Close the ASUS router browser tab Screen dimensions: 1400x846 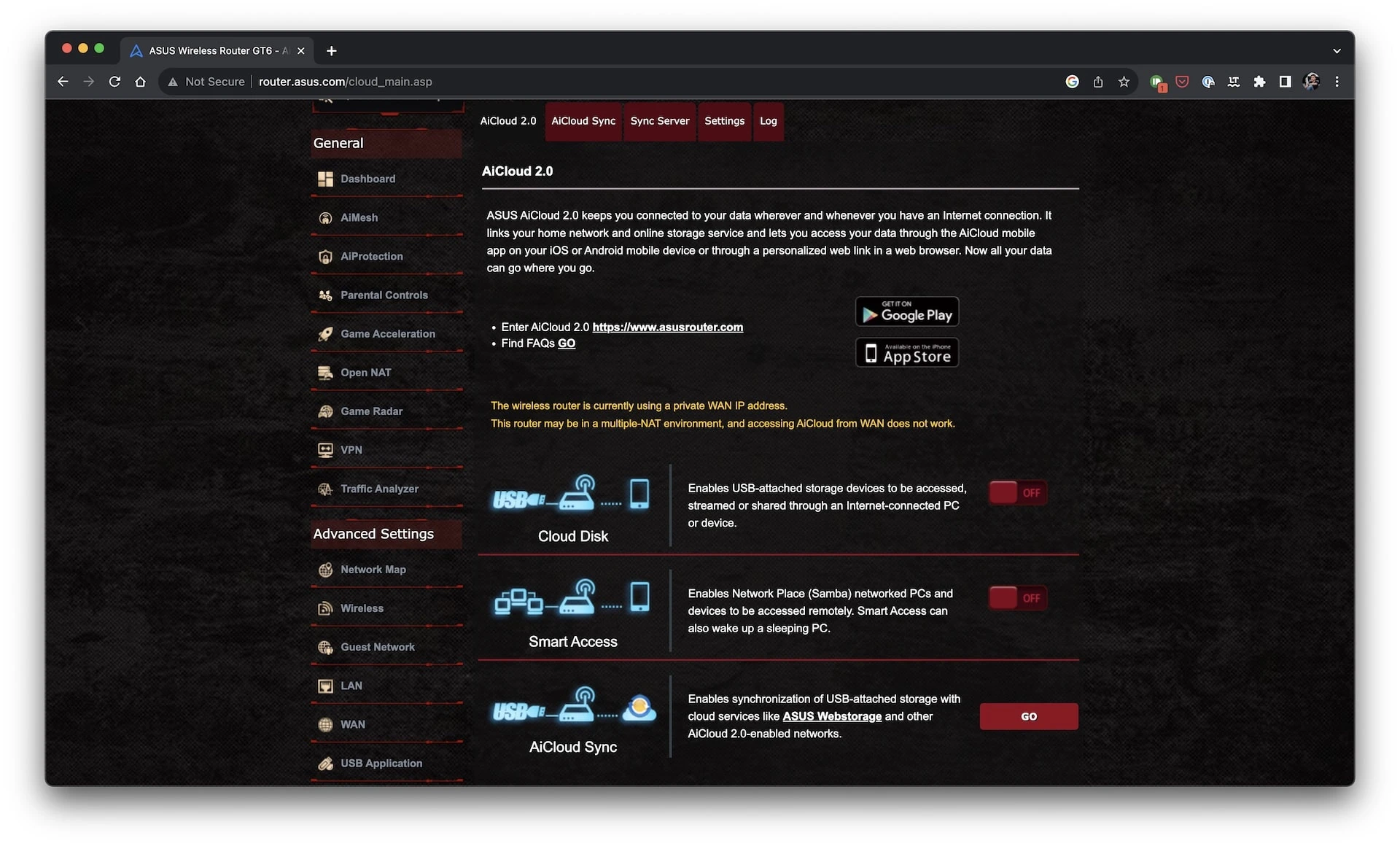click(x=300, y=51)
